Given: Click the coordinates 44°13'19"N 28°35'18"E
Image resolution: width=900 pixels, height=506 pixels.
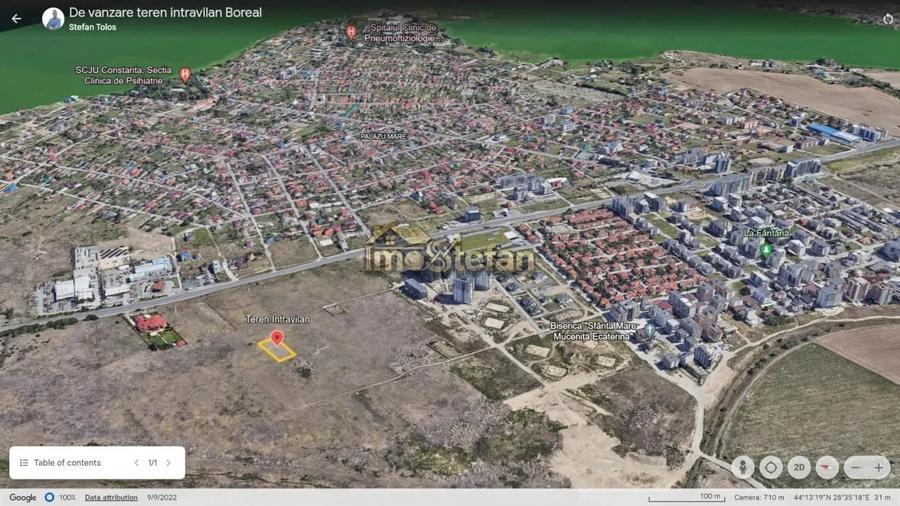Looking at the screenshot, I should point(832,497).
